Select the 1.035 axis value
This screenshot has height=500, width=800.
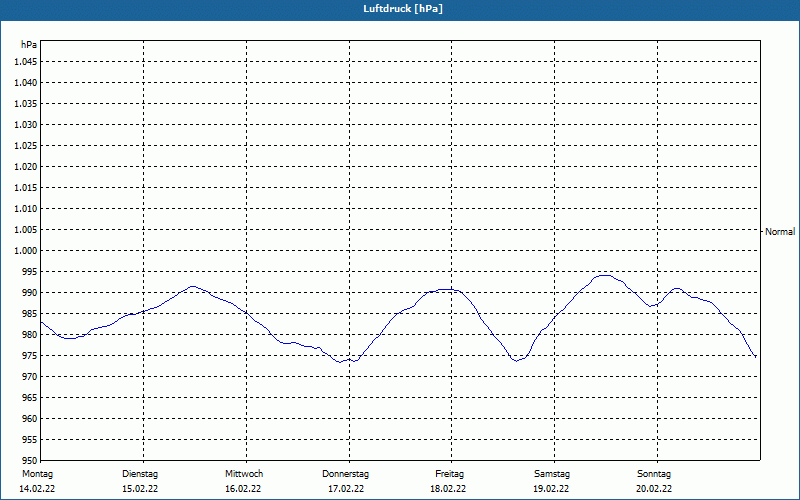pos(26,104)
